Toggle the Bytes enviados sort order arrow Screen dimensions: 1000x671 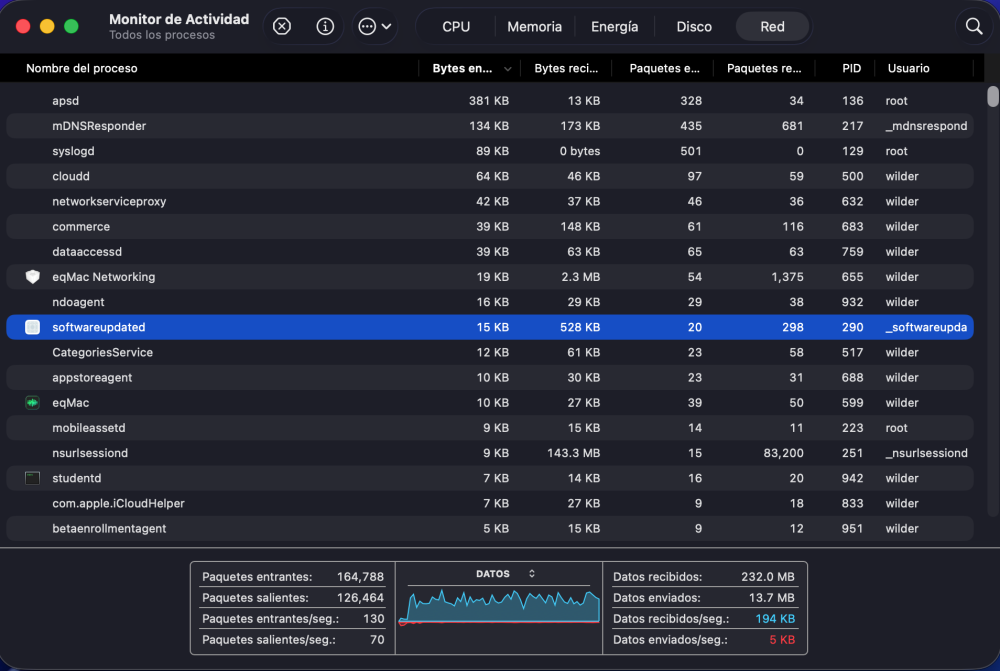coord(508,69)
